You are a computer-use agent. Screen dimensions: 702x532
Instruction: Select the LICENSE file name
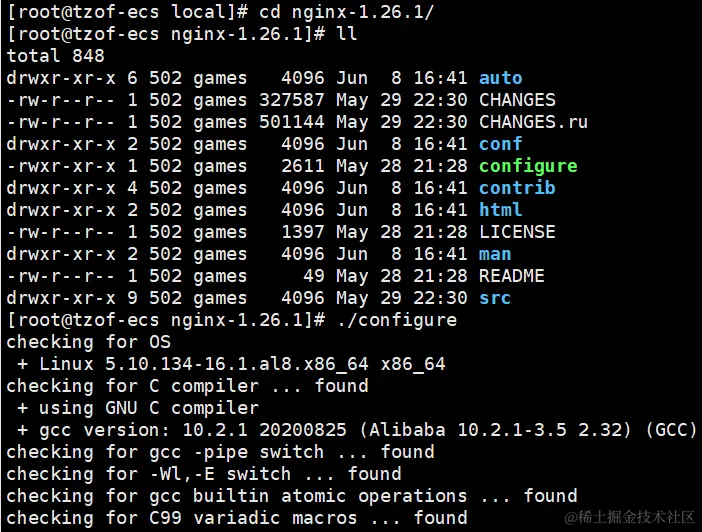[x=517, y=232]
